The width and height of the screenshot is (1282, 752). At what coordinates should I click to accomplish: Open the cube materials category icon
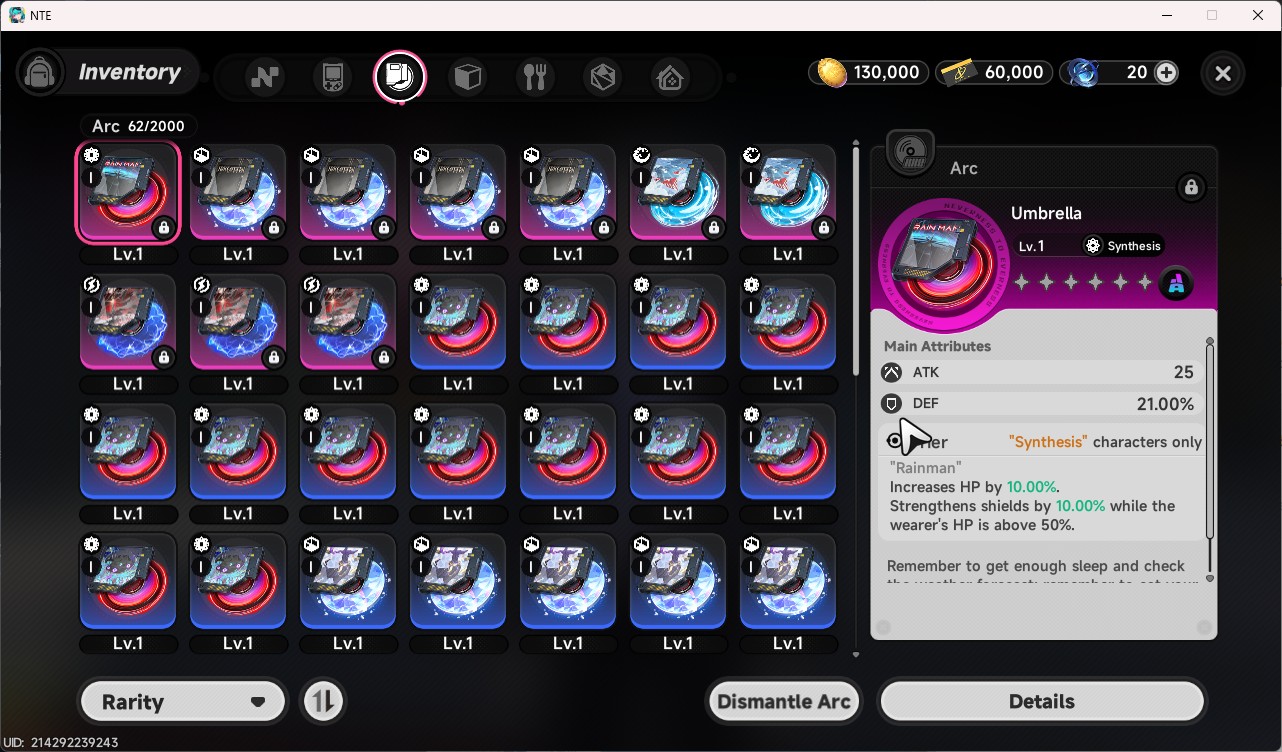tap(468, 77)
